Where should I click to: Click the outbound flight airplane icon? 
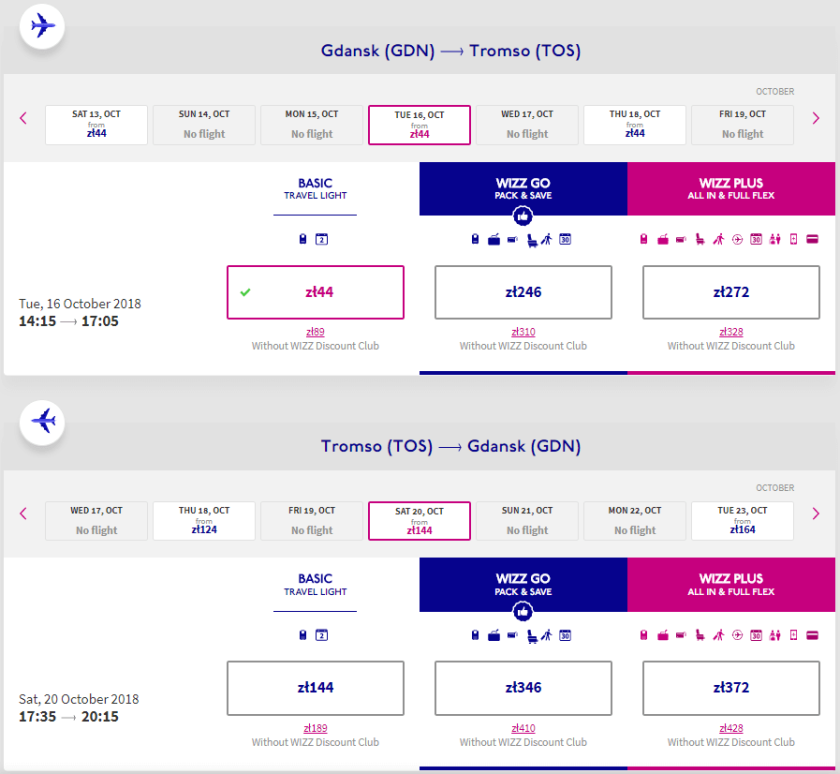tap(42, 25)
